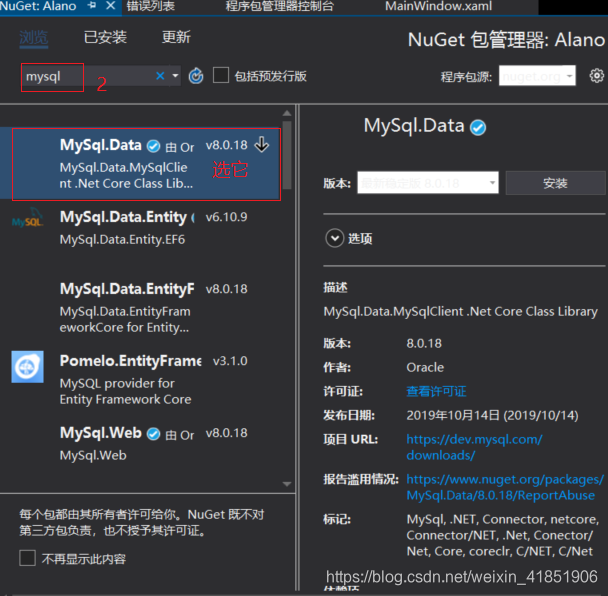
Task: Close the NuGet: Alano tab
Action: (111, 5)
